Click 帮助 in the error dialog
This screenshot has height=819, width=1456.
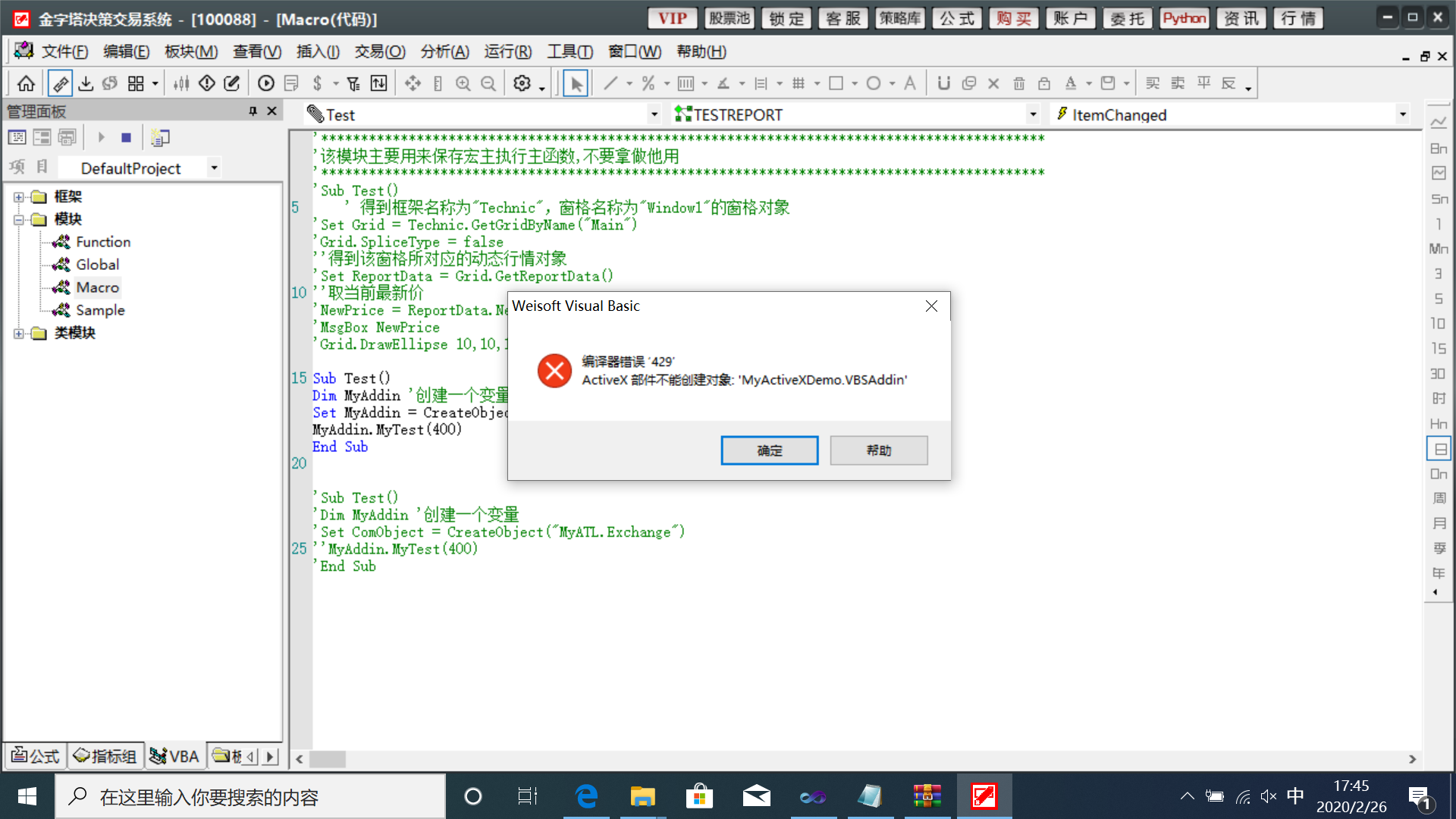tap(879, 450)
